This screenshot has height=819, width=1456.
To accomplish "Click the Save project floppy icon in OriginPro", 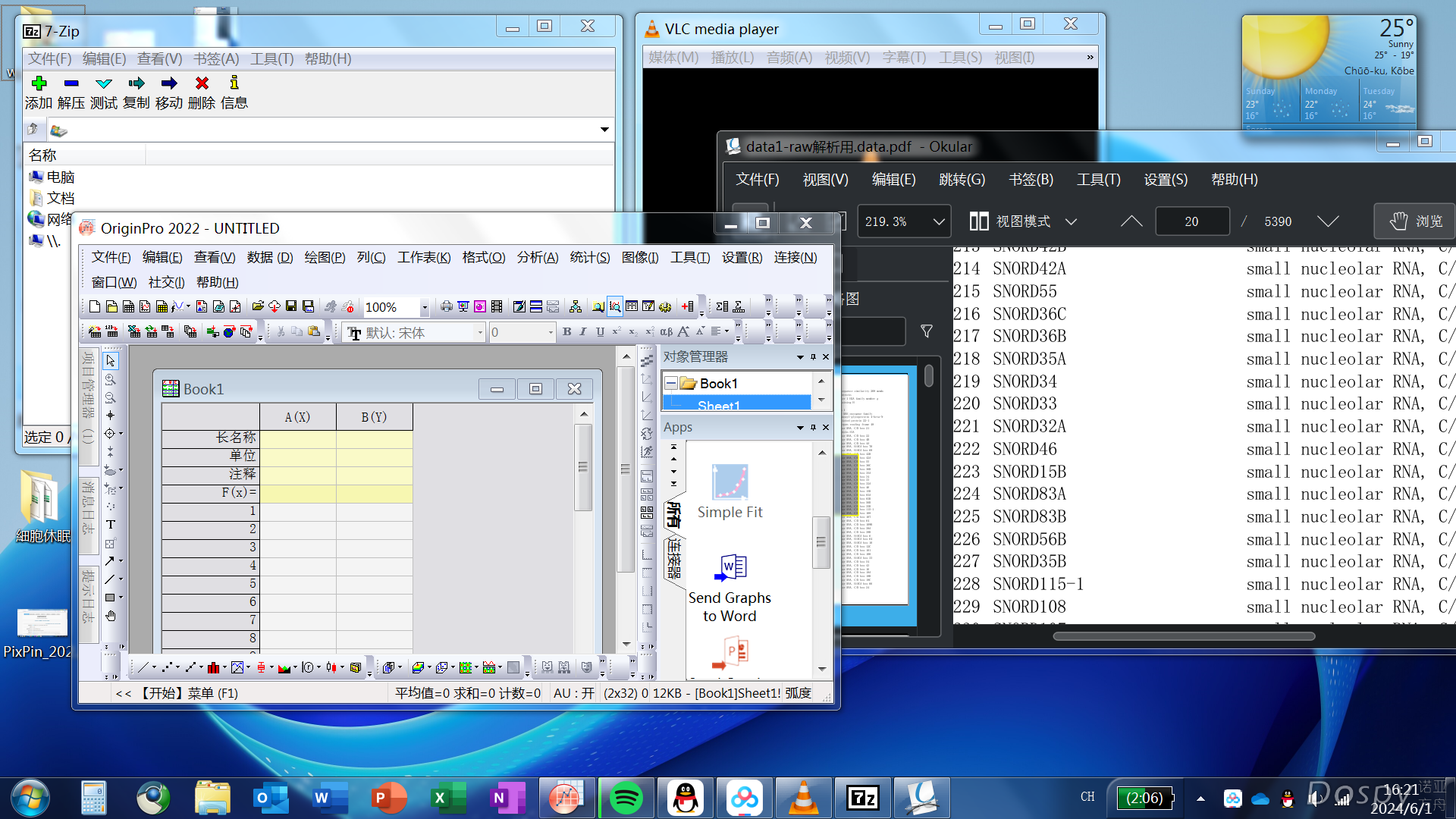I will pos(291,306).
